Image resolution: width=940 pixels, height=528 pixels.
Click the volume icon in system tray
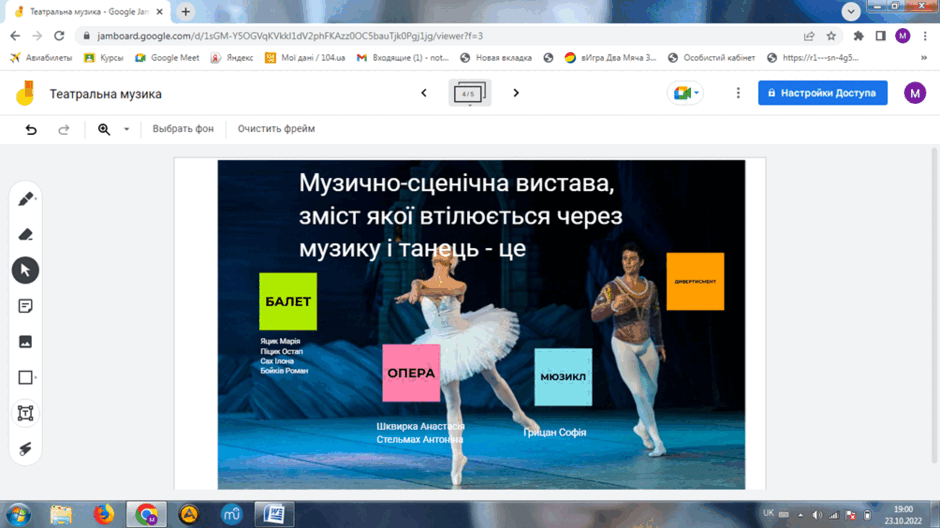tap(817, 515)
